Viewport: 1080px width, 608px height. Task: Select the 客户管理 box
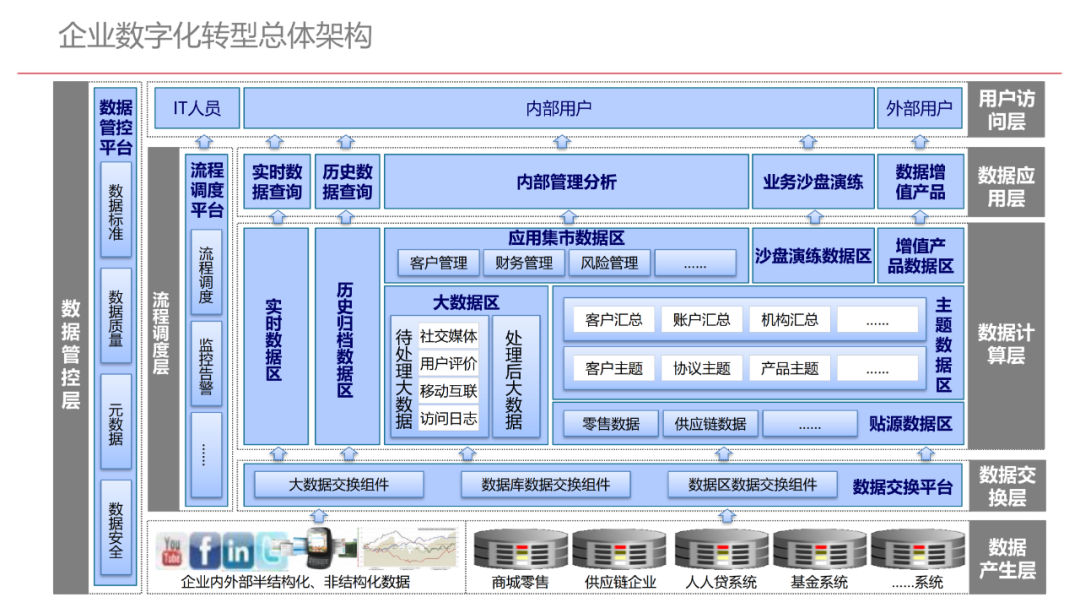coord(438,263)
